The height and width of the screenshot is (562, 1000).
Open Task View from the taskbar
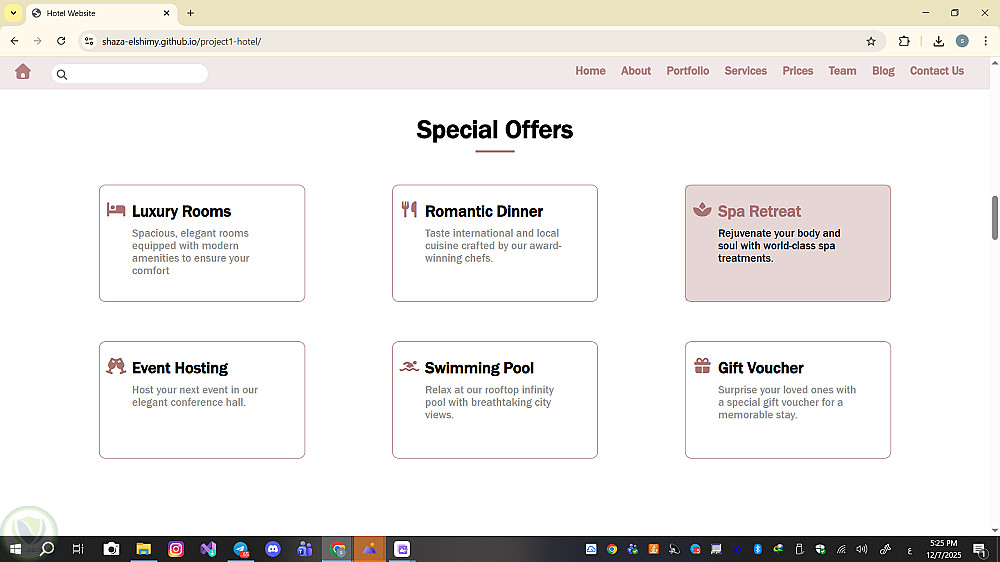pos(78,549)
